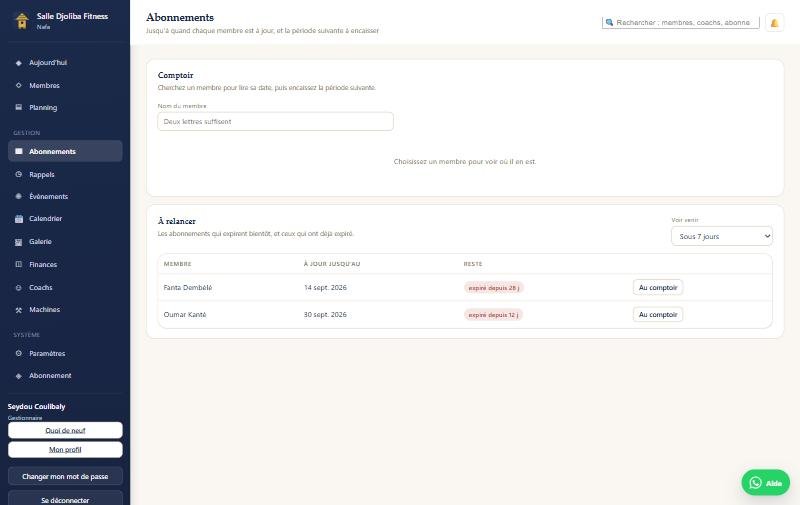
Task: Click the 'MEMBRE' column header
Action: coord(177,264)
